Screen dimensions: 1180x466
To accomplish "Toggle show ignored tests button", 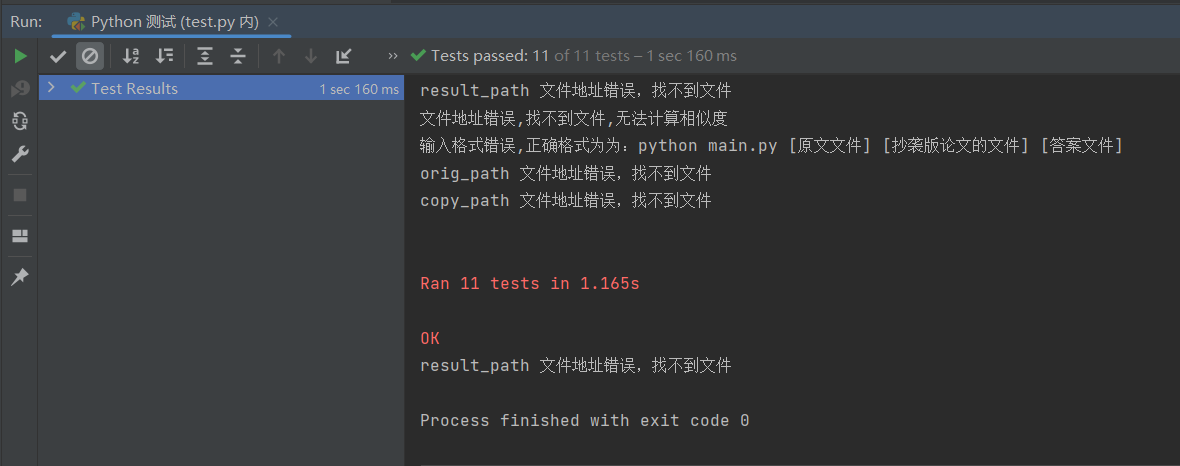I will click(90, 56).
